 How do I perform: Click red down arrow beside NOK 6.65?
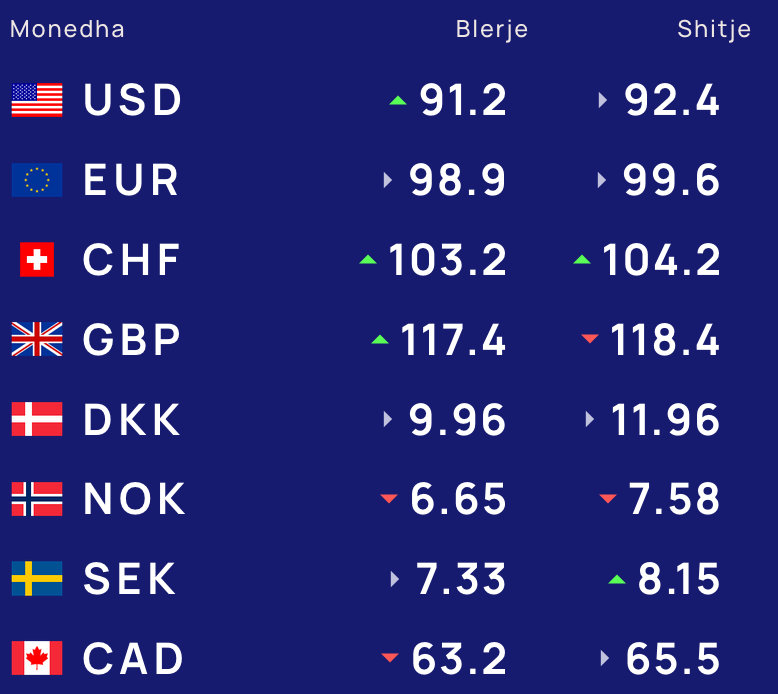tap(389, 499)
